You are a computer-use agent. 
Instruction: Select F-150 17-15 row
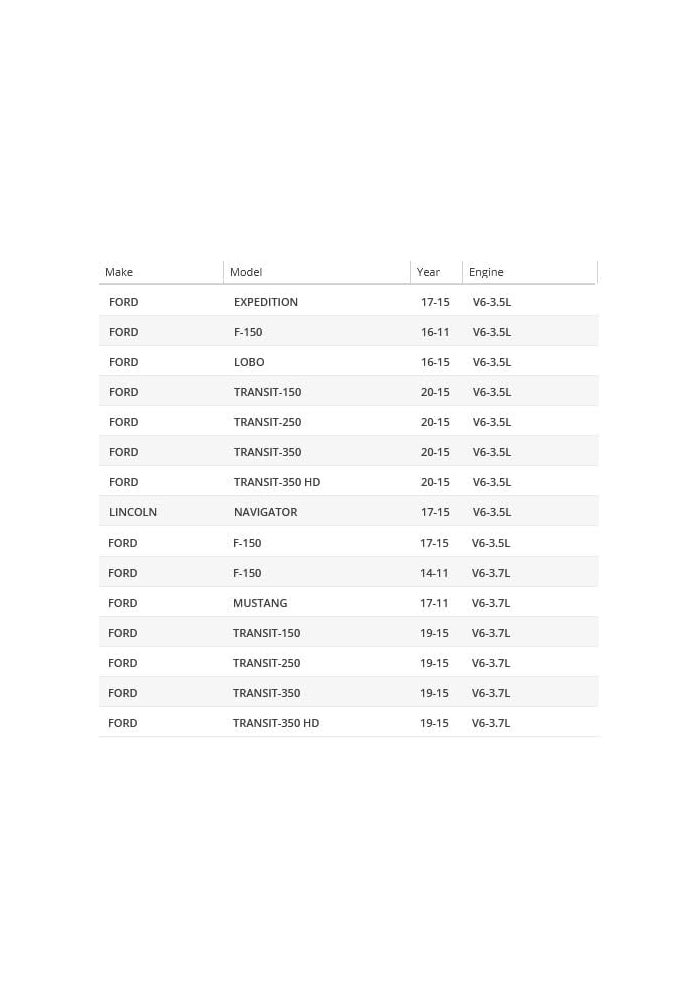[x=349, y=543]
